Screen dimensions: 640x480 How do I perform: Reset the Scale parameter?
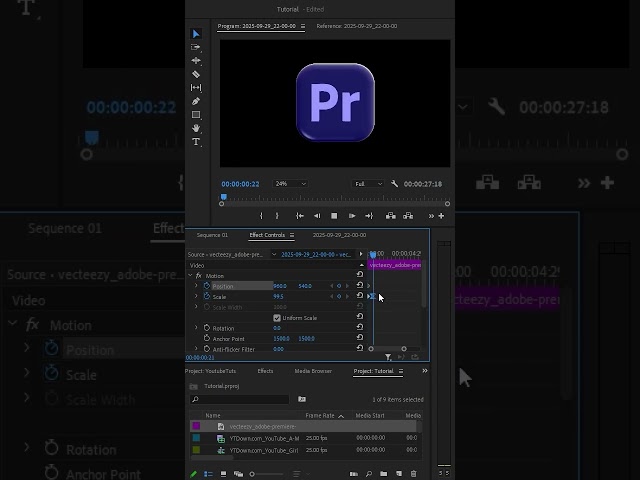tap(360, 296)
